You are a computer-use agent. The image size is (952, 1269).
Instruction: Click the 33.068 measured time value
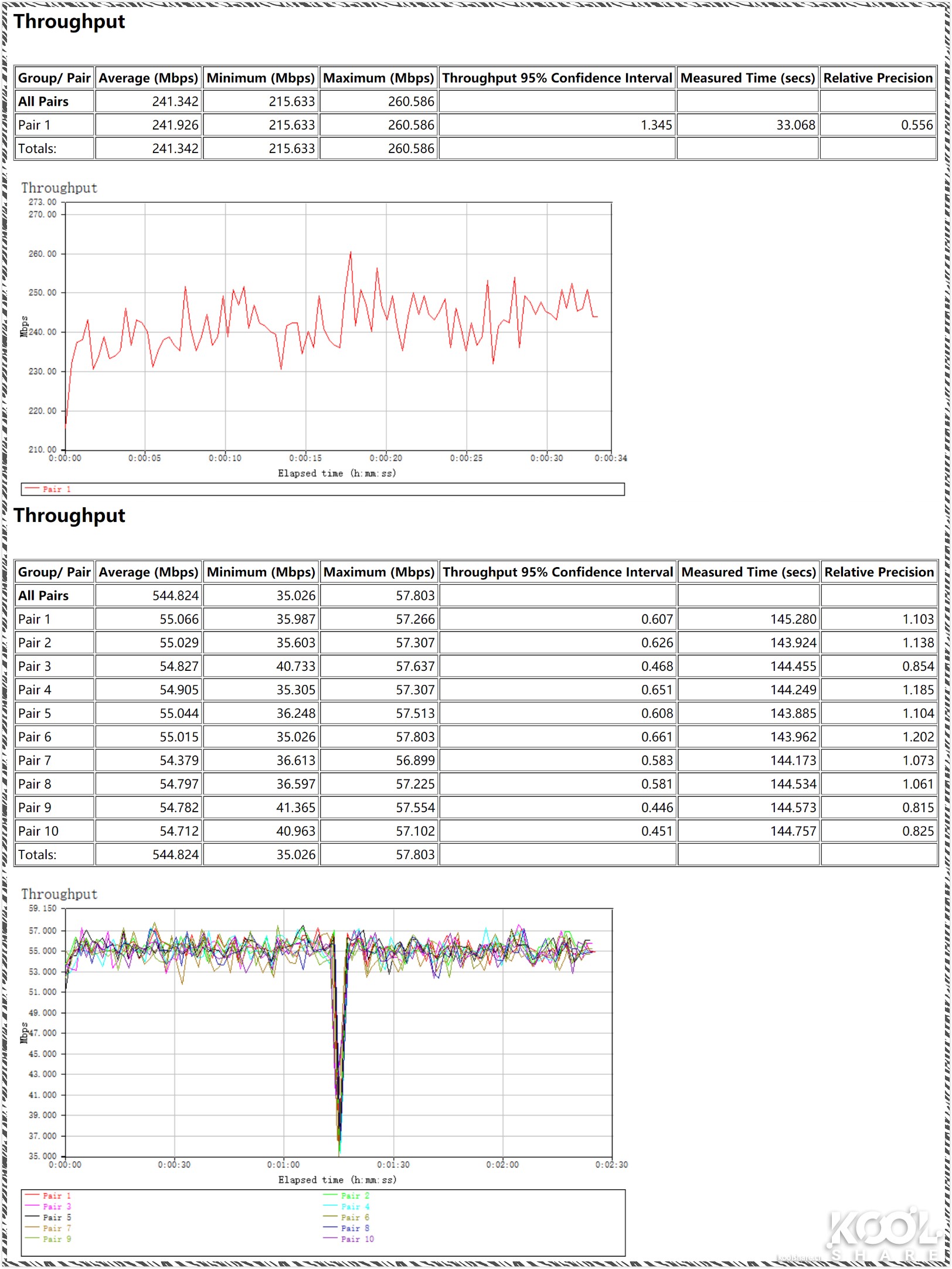(795, 125)
